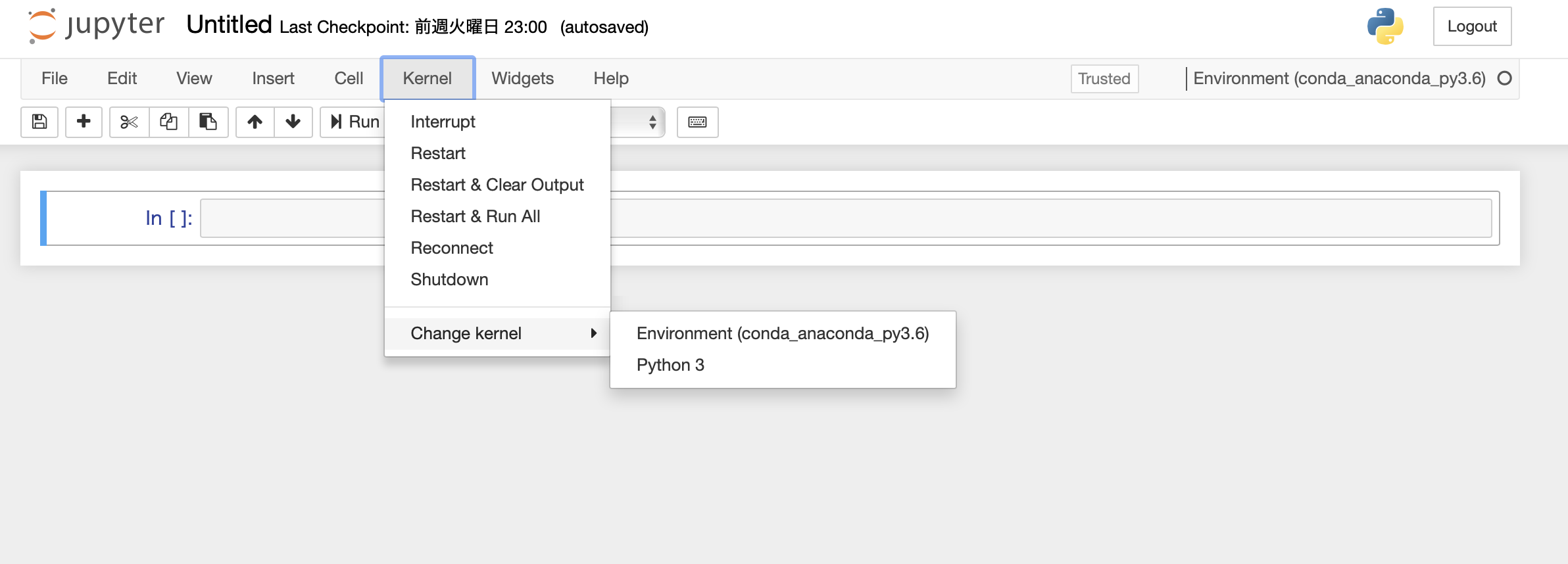Open the File menu
This screenshot has height=564, width=1568.
click(x=55, y=79)
